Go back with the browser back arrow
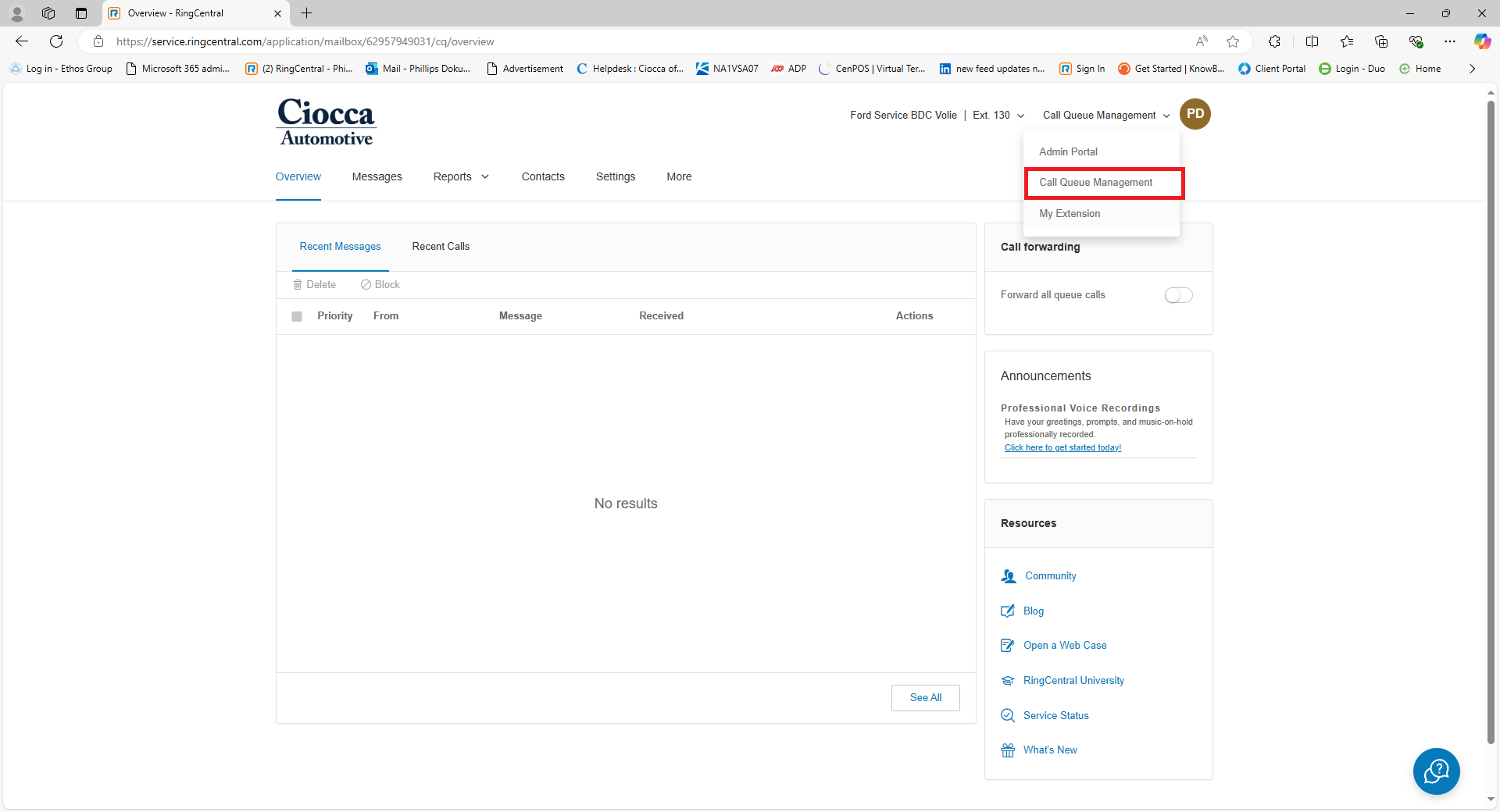 (x=22, y=41)
